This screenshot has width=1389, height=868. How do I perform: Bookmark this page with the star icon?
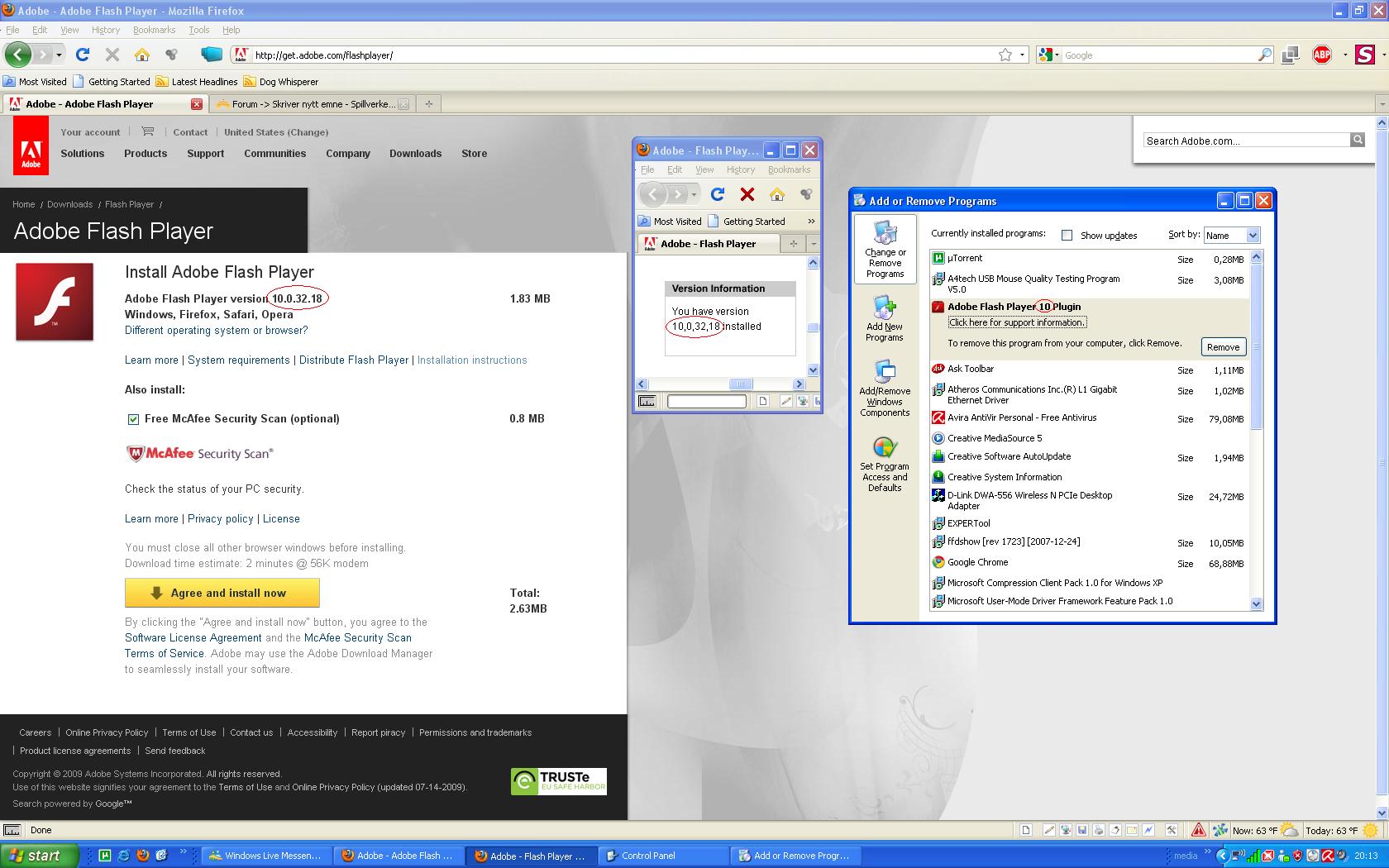[1005, 55]
